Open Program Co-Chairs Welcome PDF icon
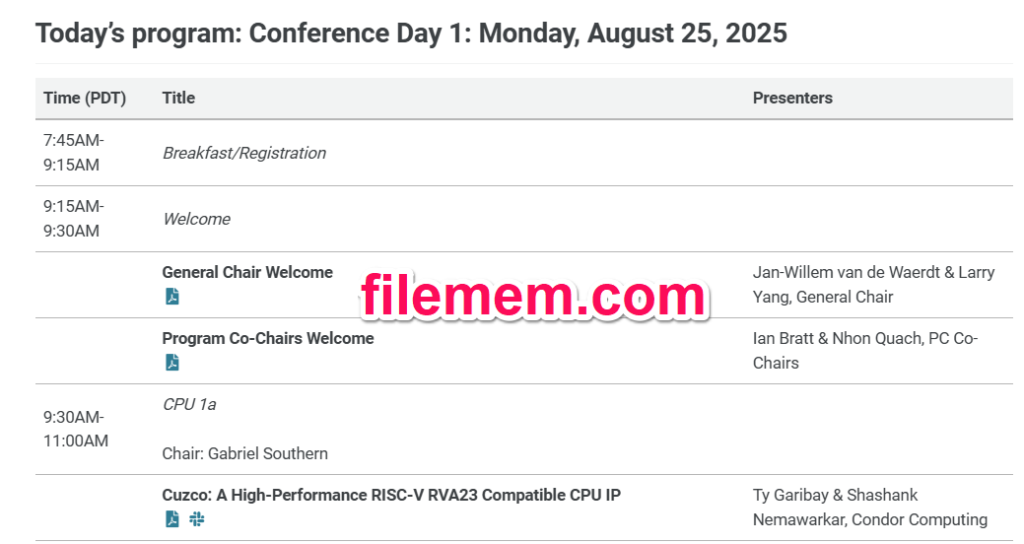 172,362
